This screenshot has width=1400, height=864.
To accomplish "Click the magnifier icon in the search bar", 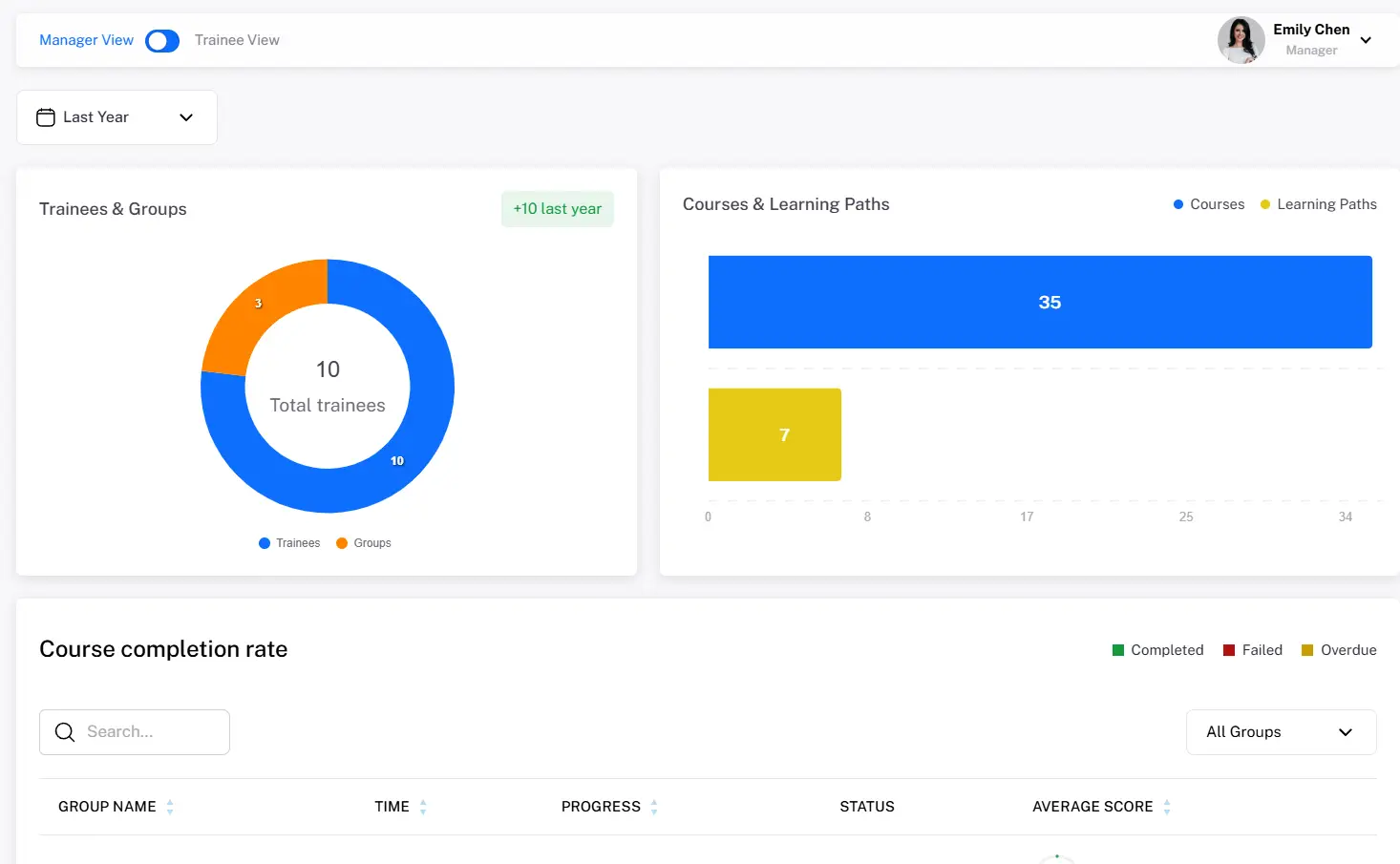I will click(x=64, y=731).
